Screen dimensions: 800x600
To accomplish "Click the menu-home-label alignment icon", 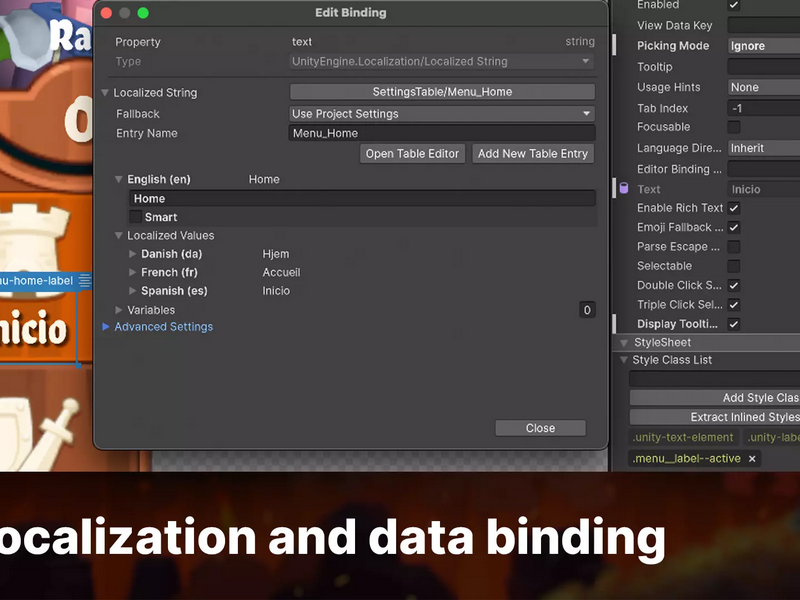I will click(85, 280).
